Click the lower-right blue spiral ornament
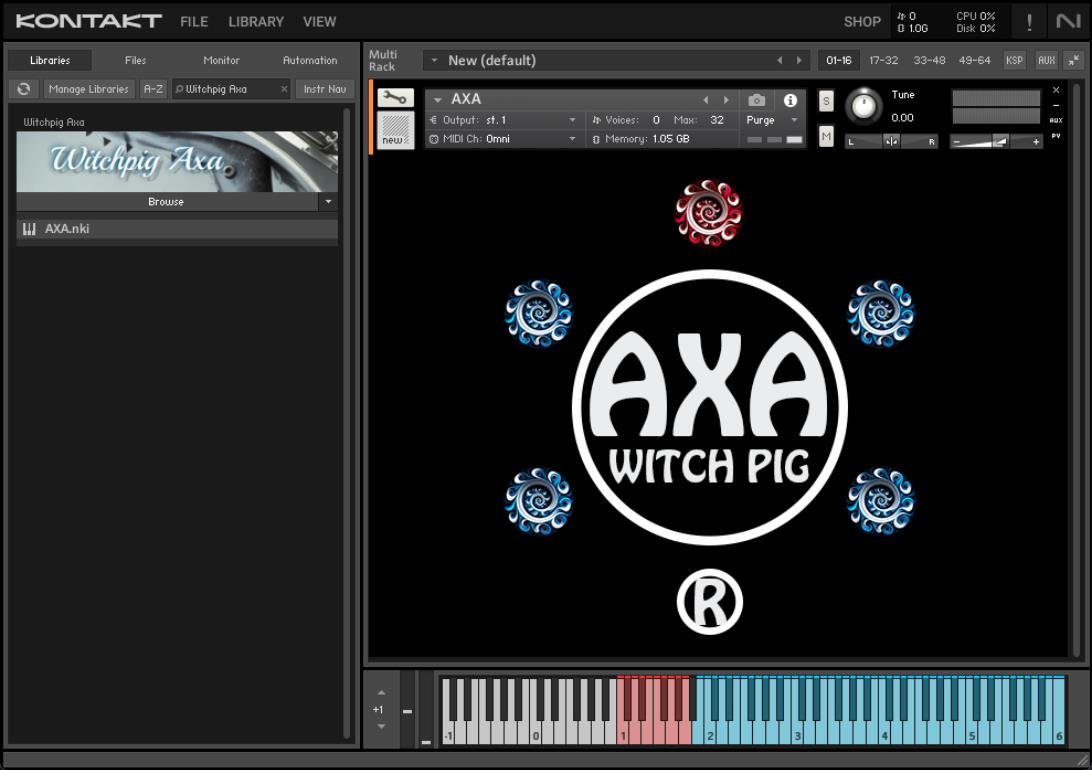This screenshot has height=770, width=1092. [880, 501]
